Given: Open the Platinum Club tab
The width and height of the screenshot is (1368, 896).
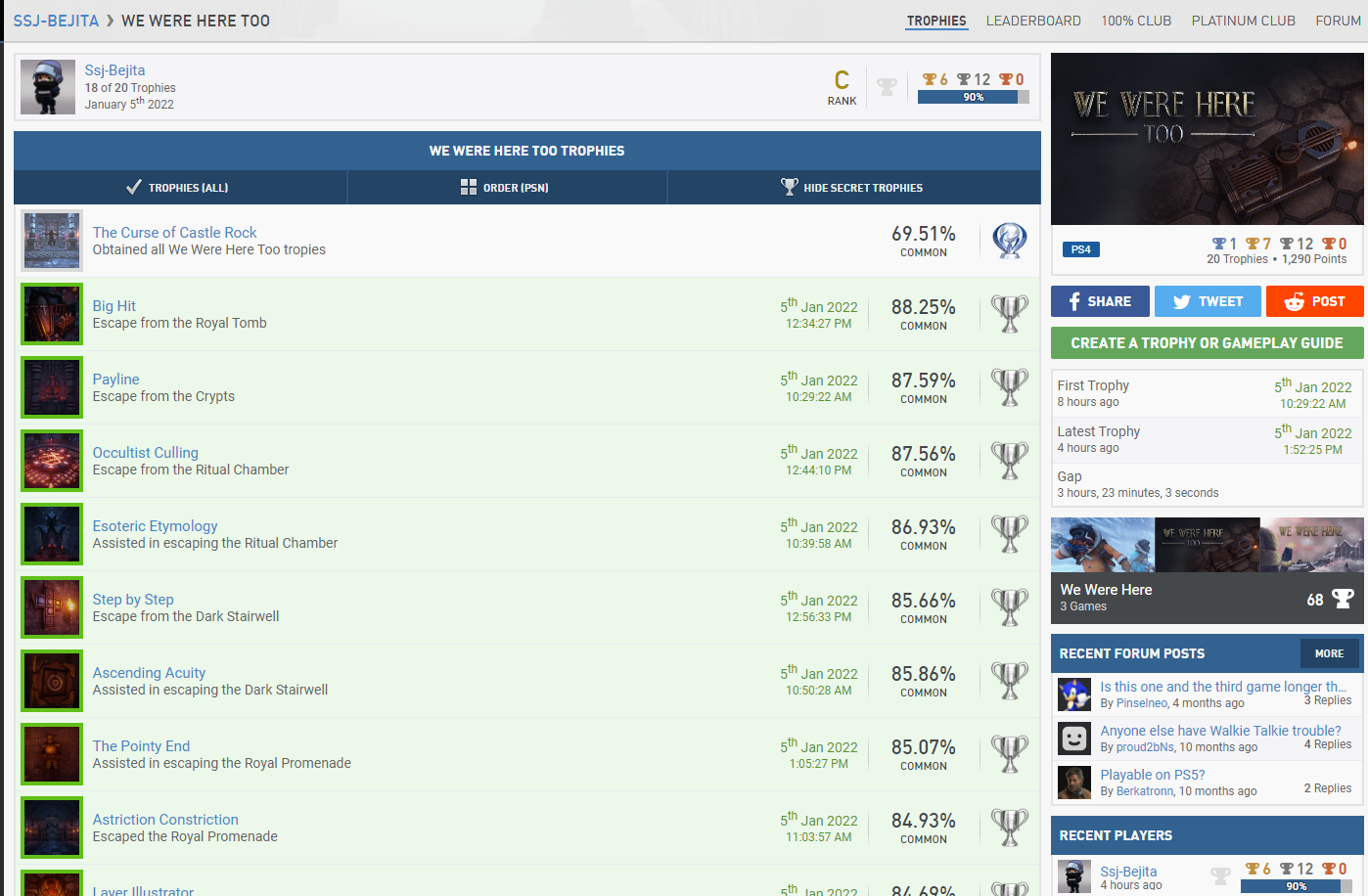Looking at the screenshot, I should pyautogui.click(x=1243, y=21).
